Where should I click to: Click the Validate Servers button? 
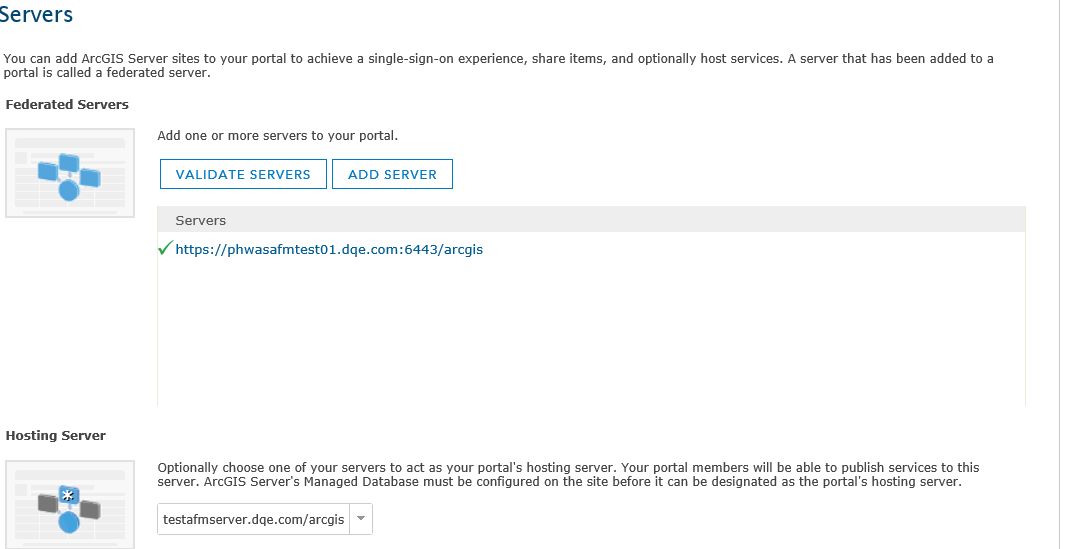pyautogui.click(x=243, y=174)
